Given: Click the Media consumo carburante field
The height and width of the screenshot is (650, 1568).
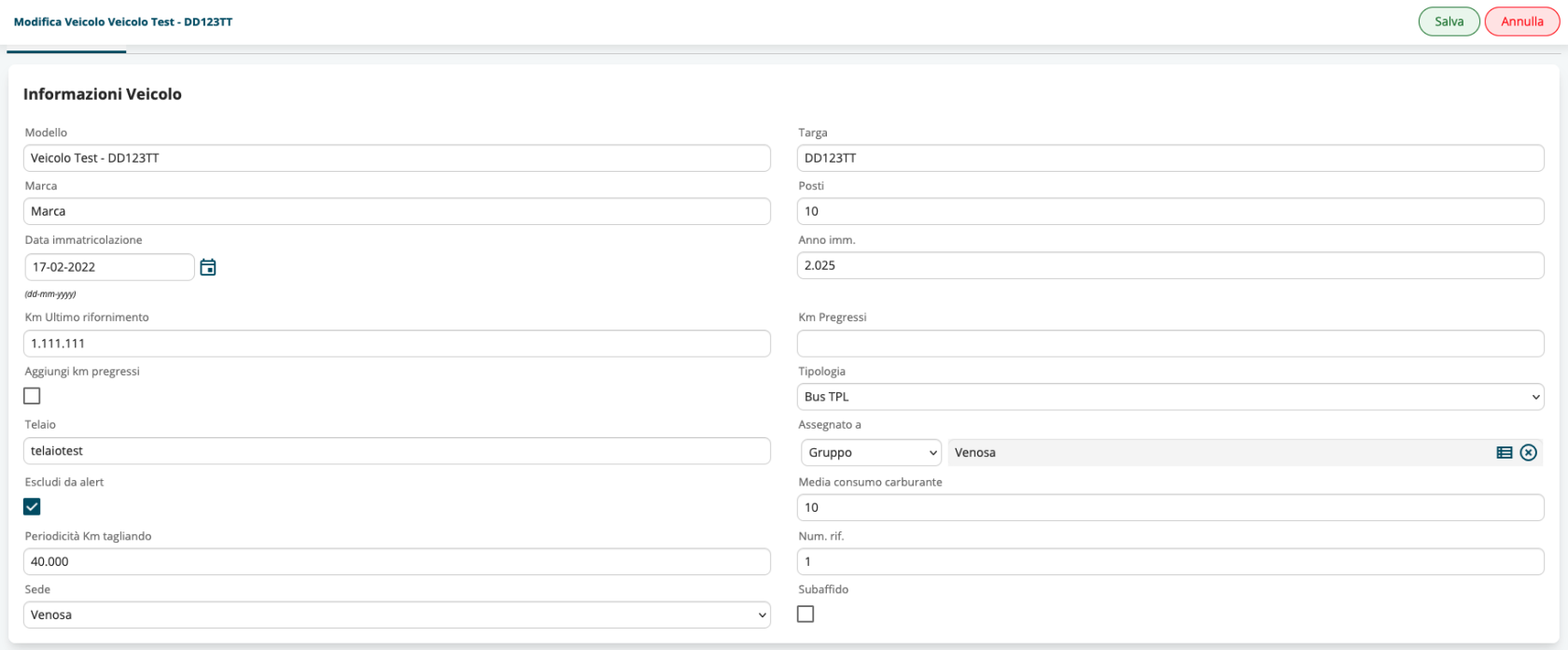Looking at the screenshot, I should click(x=1170, y=508).
